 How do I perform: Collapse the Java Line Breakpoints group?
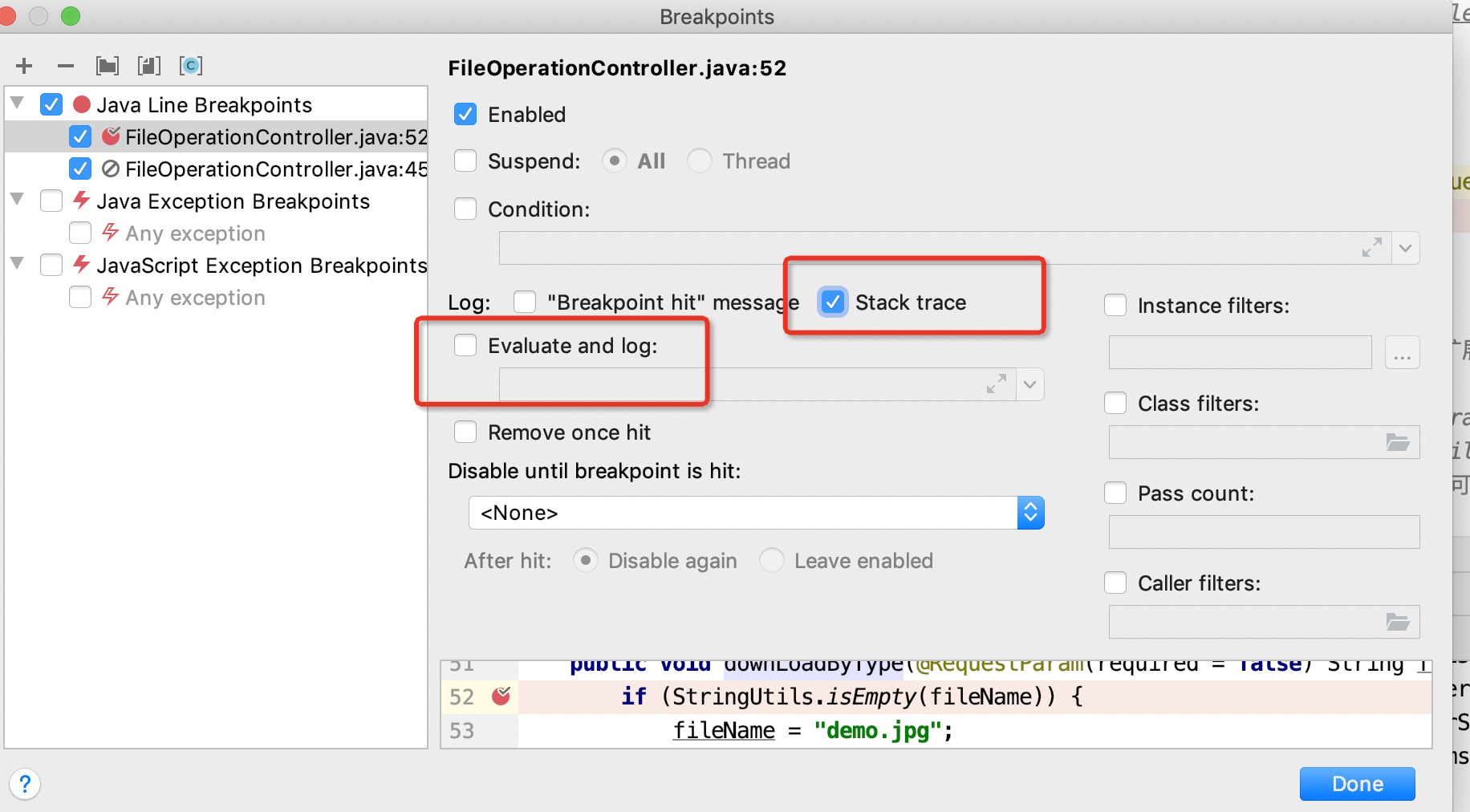[18, 104]
